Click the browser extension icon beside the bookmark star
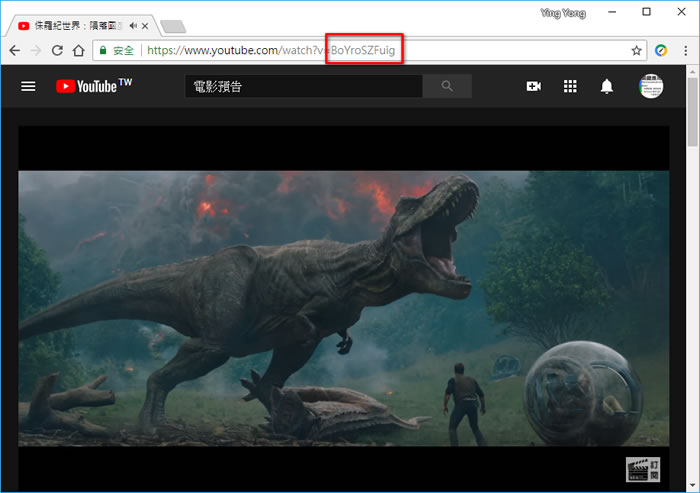 click(661, 50)
